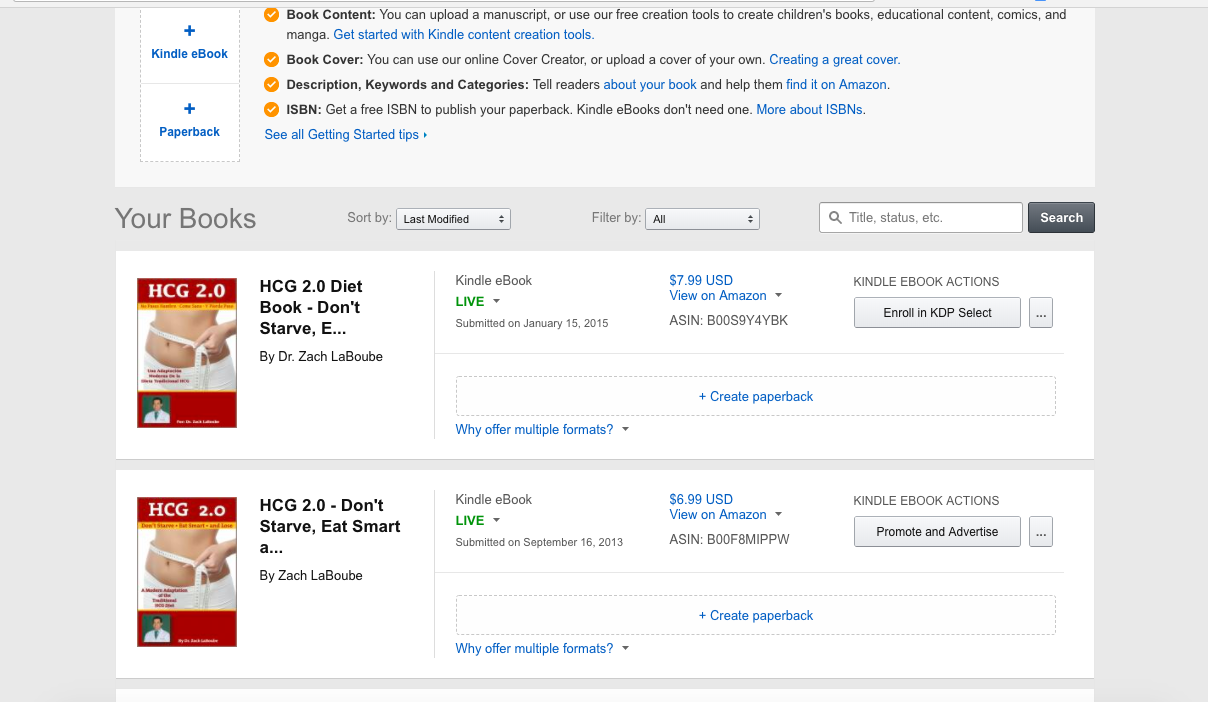1208x702 pixels.
Task: Open HCG 2.0 - Don't Starve, Eat Smart cover thumbnail
Action: click(187, 572)
